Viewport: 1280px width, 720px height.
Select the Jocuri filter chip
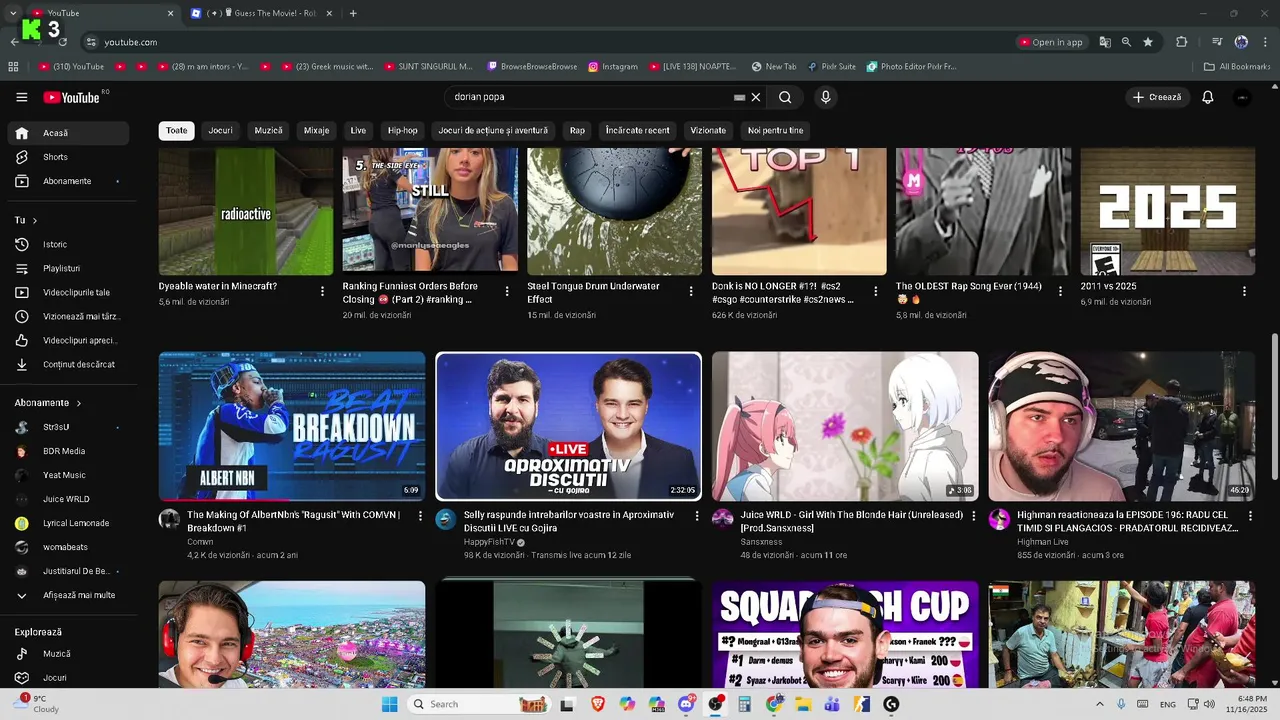pos(220,130)
